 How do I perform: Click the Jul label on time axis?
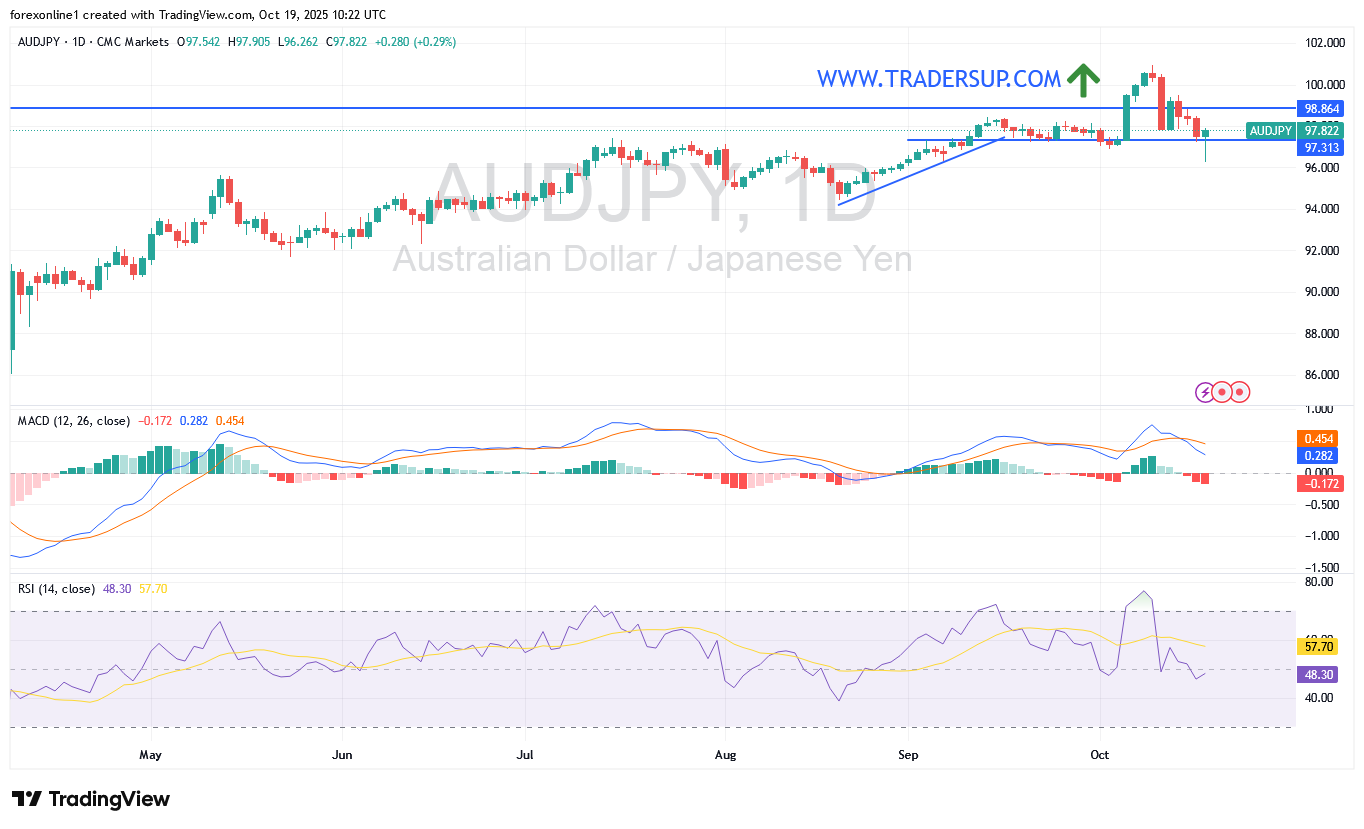pos(525,753)
